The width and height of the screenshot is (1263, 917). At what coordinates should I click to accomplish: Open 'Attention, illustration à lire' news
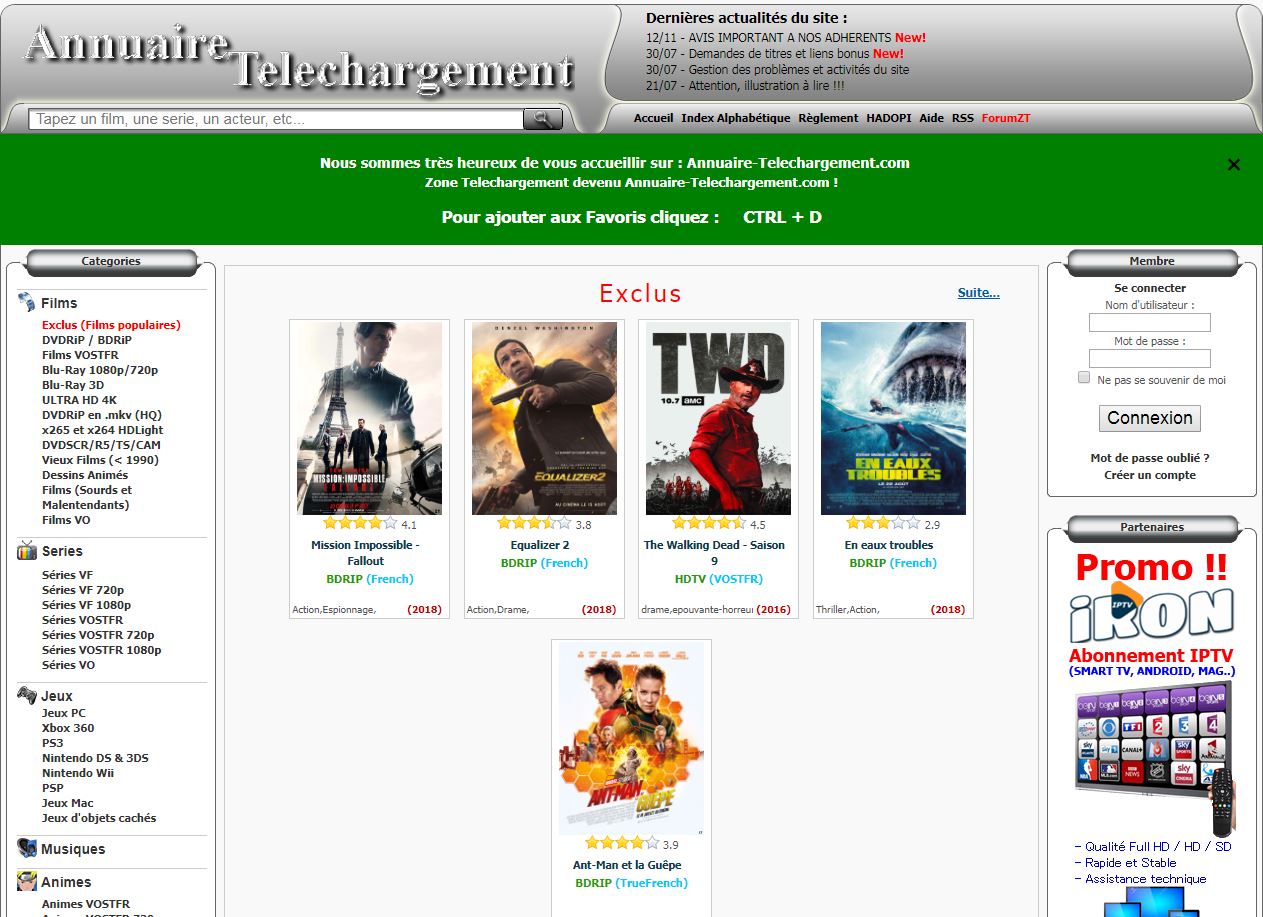click(x=745, y=86)
